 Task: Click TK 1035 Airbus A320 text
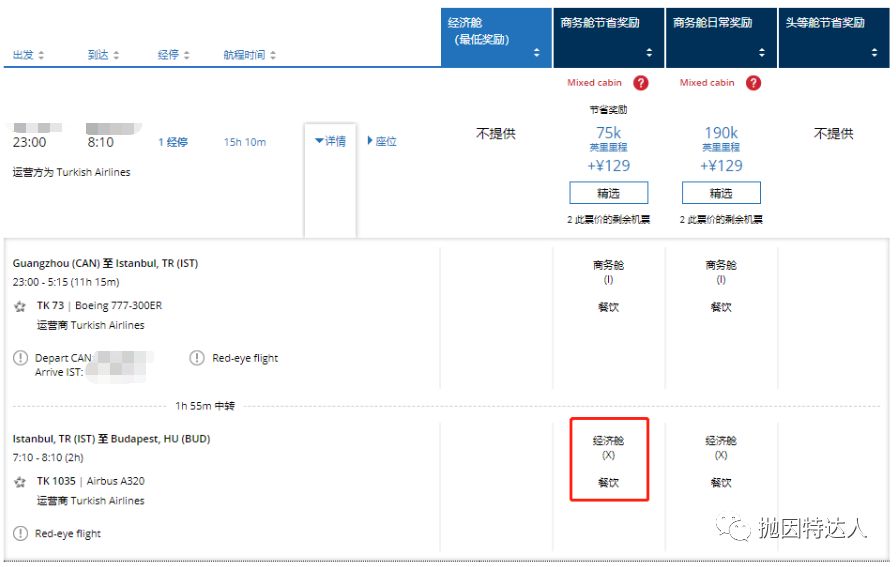[91, 481]
